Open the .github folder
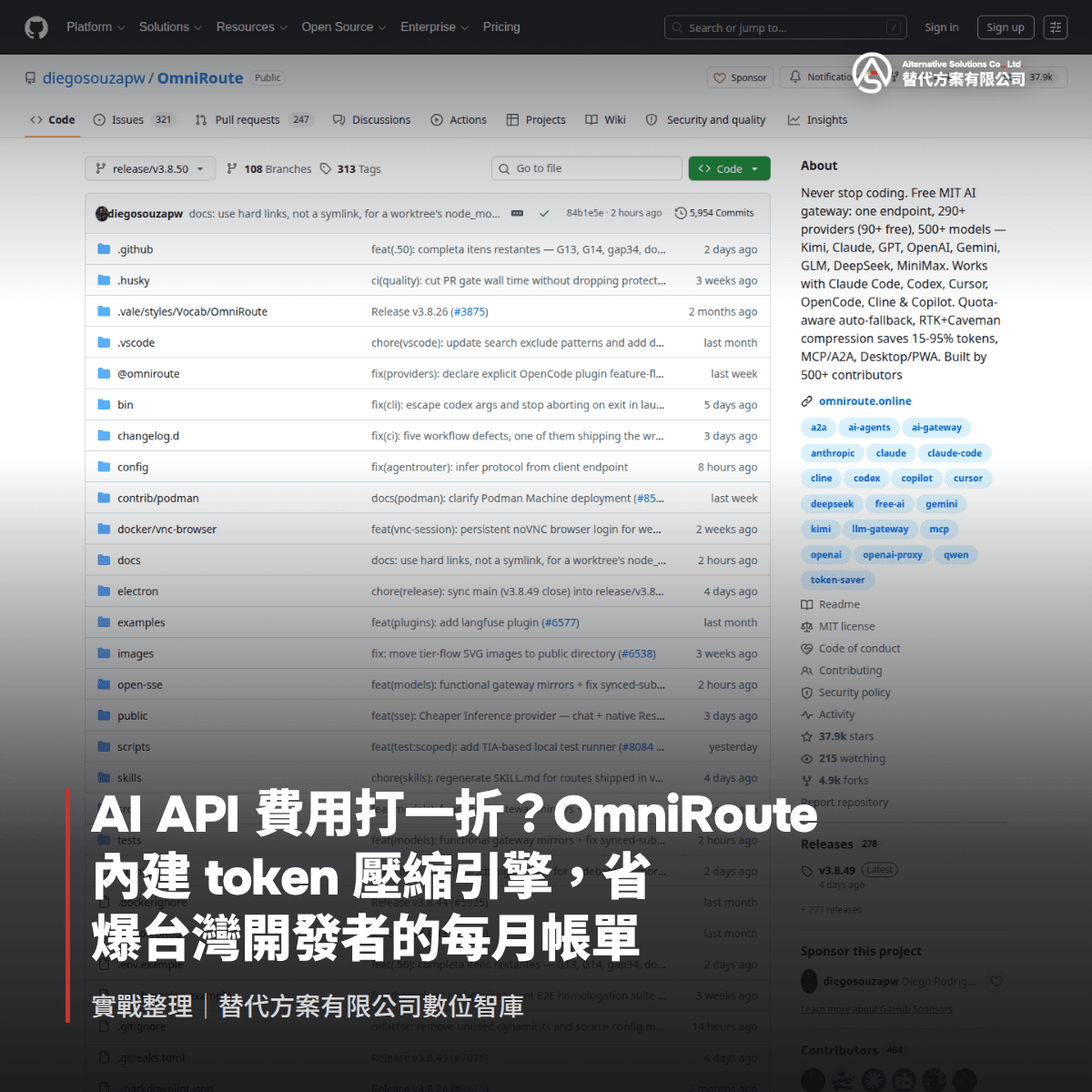1092x1092 pixels. tap(135, 249)
